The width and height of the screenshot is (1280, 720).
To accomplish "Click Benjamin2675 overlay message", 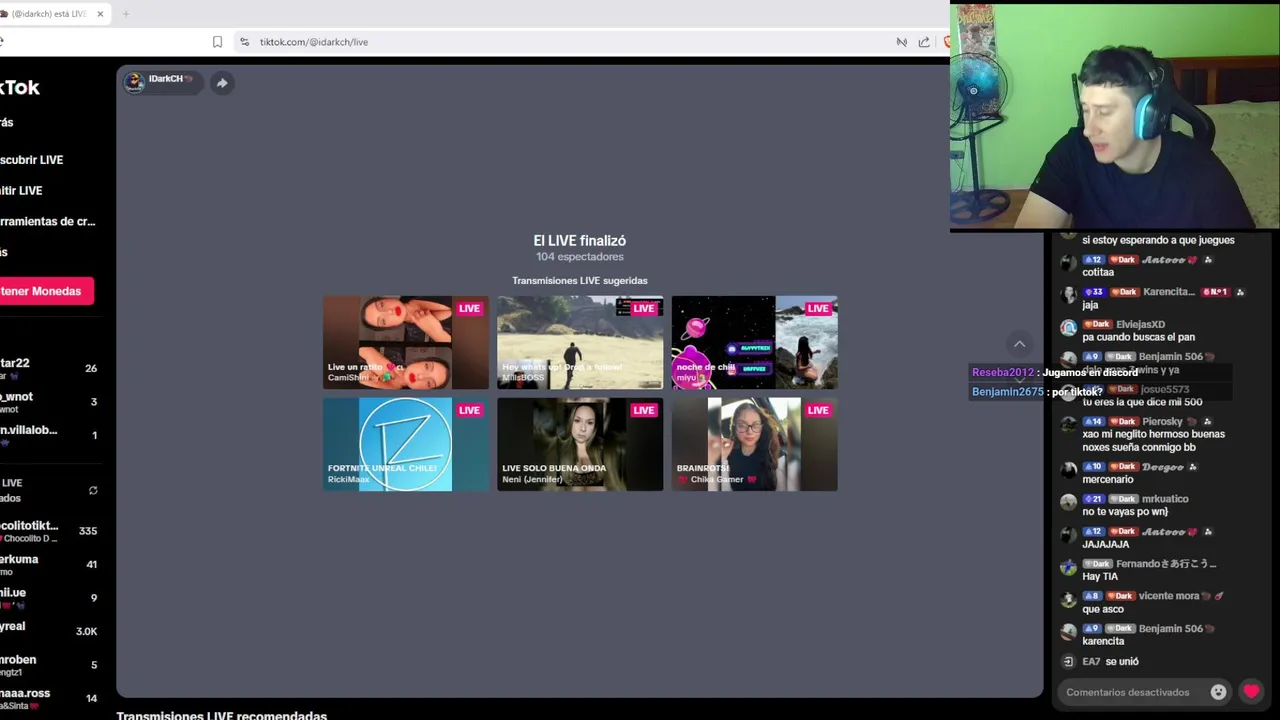I will (x=1037, y=392).
